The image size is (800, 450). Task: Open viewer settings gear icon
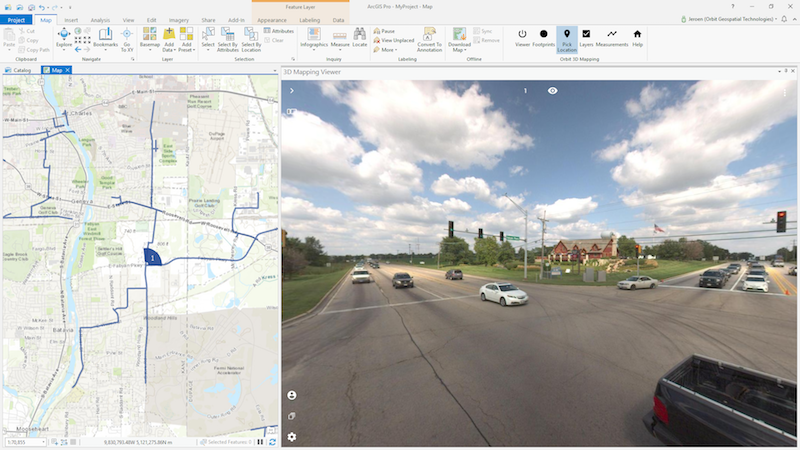(291, 436)
